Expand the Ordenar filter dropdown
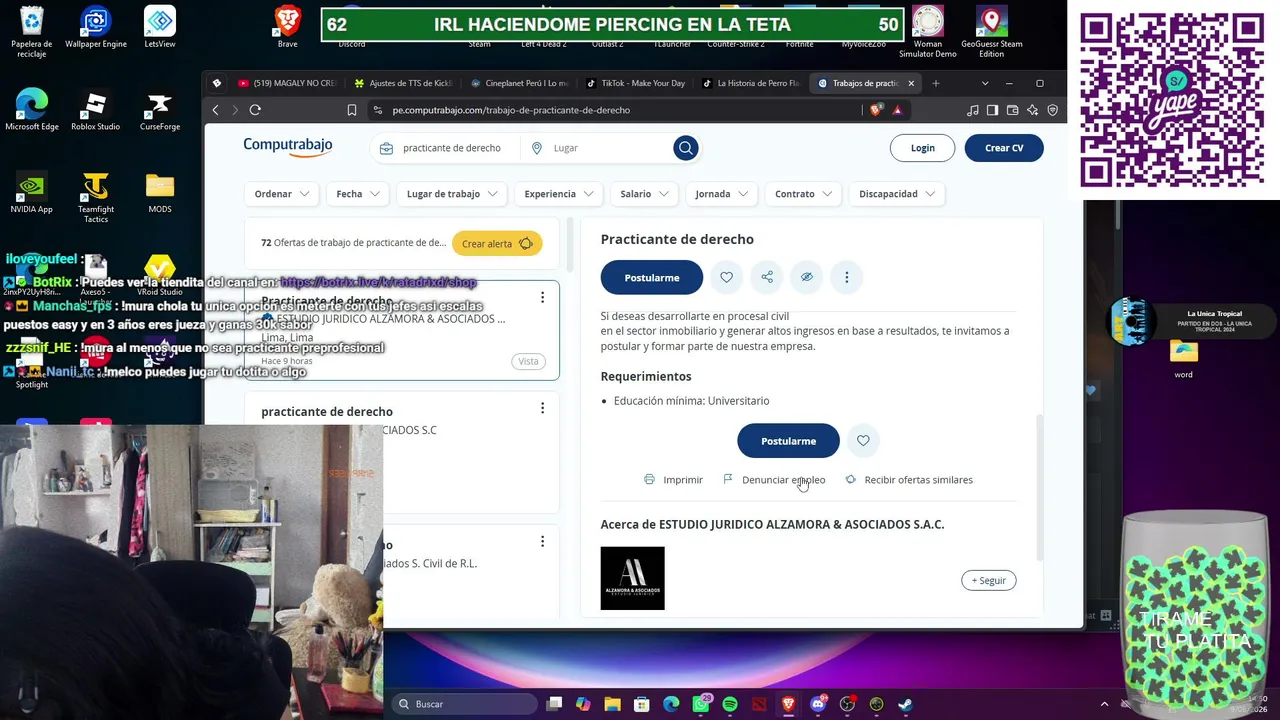This screenshot has height=720, width=1280. point(282,194)
